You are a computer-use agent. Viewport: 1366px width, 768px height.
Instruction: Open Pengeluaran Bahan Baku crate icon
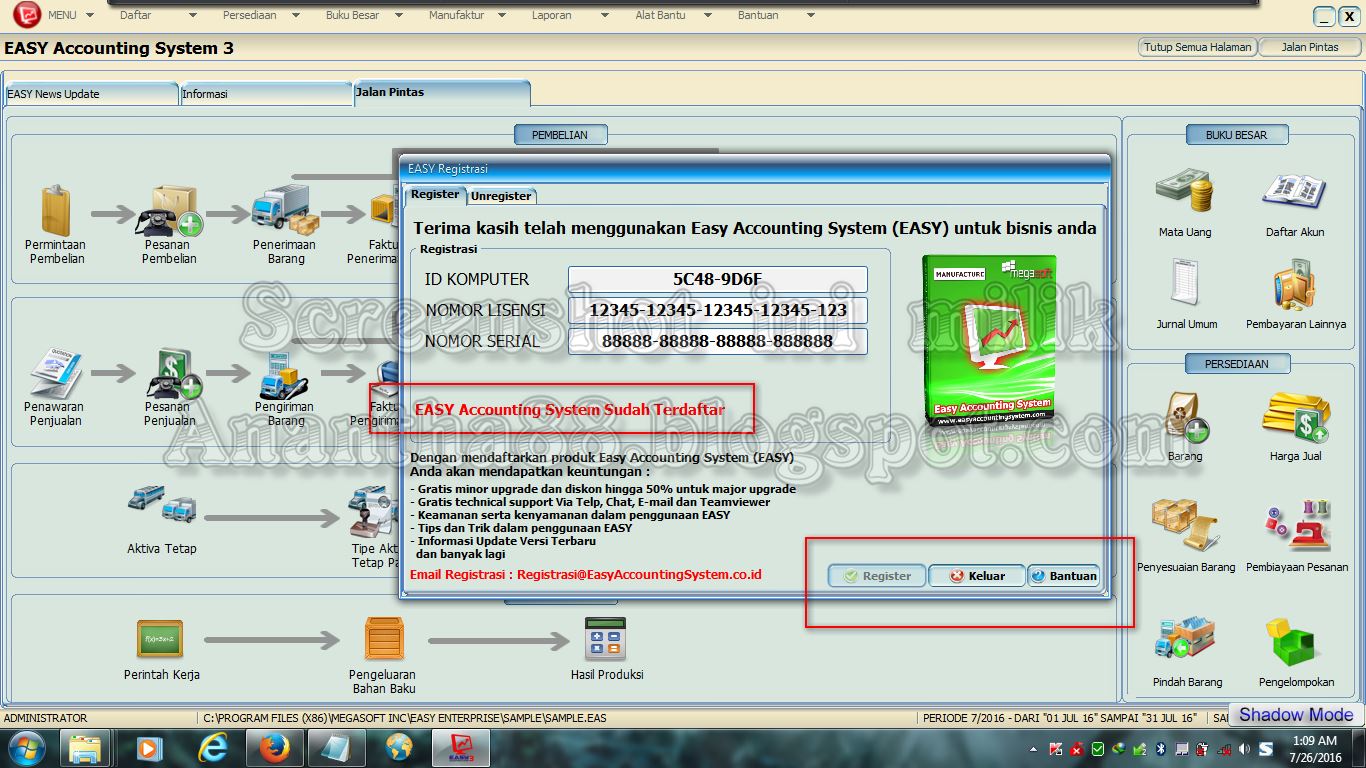(x=383, y=638)
